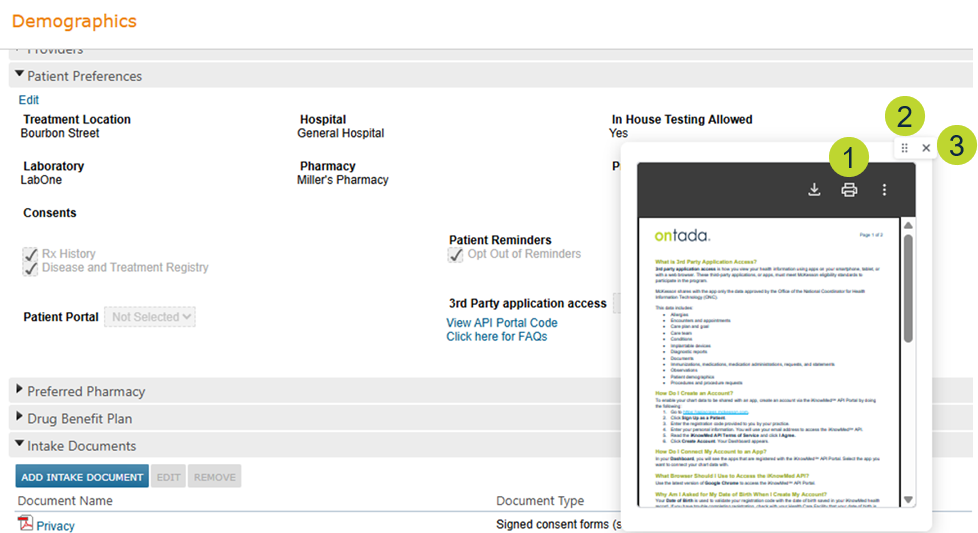
Task: Expand the Drug Benefit Plan section
Action: (19, 418)
